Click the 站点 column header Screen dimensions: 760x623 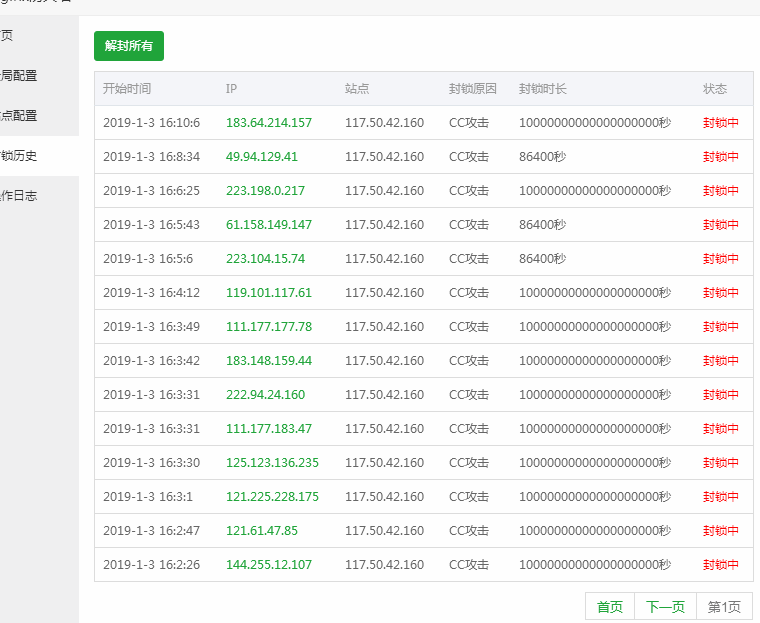tap(357, 89)
